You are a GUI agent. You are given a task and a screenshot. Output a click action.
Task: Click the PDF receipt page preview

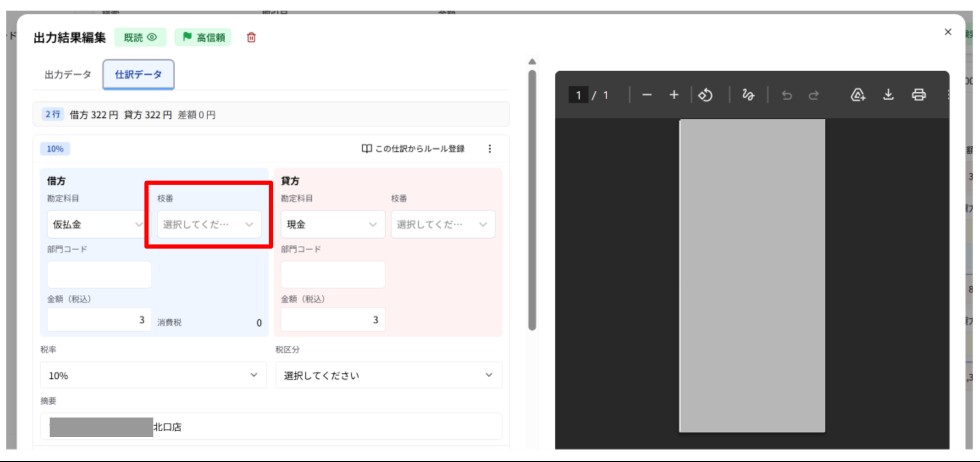click(x=752, y=276)
